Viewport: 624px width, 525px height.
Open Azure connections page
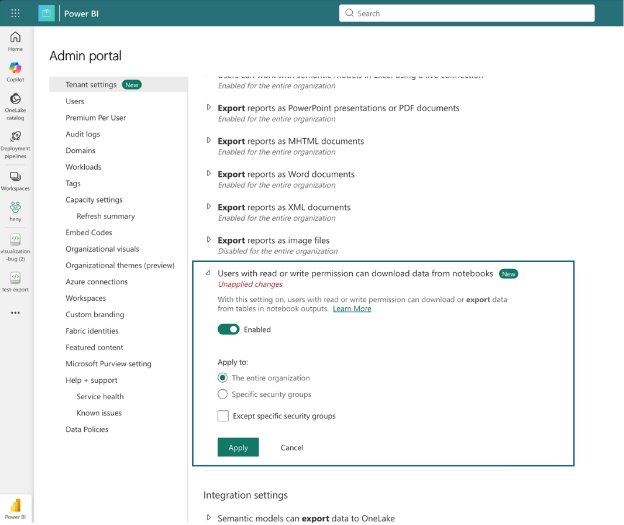click(x=96, y=282)
